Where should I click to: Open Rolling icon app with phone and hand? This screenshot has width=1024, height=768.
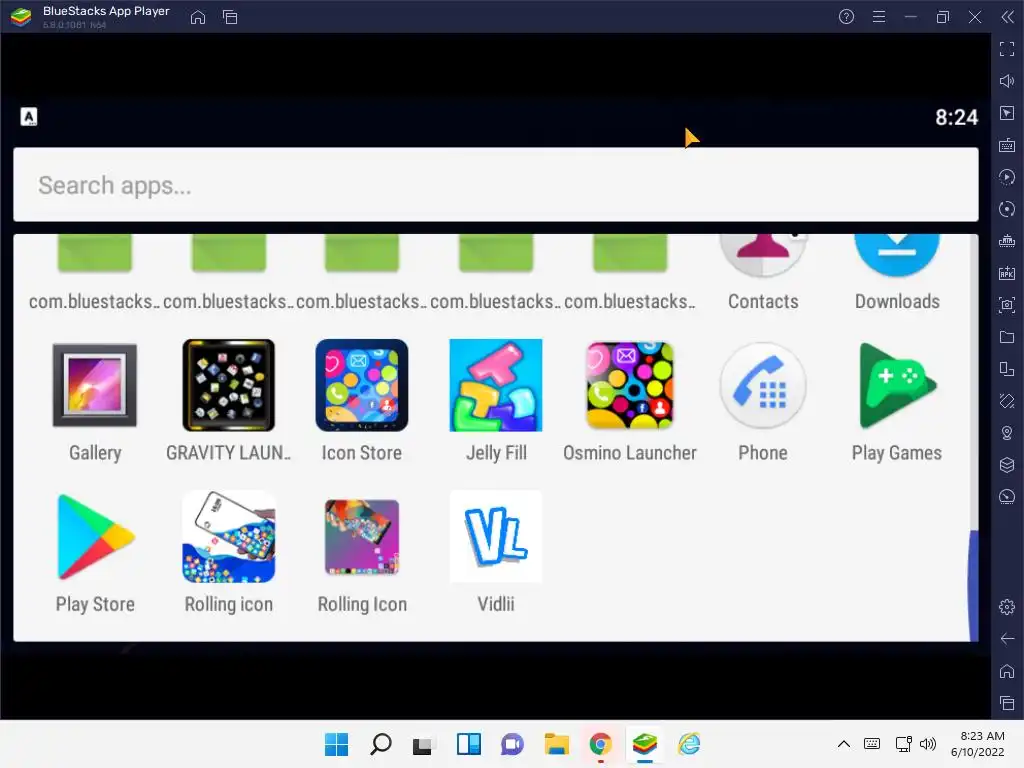click(229, 537)
